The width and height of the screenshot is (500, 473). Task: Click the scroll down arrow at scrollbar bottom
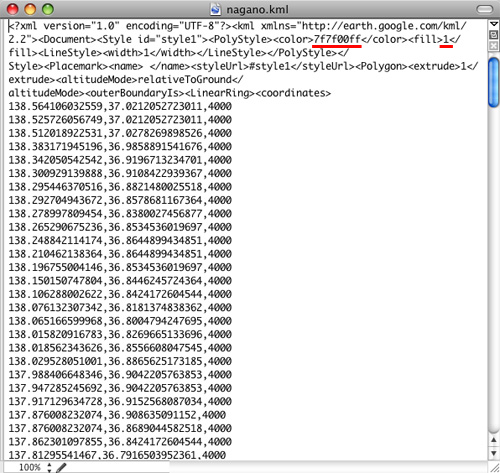494,453
